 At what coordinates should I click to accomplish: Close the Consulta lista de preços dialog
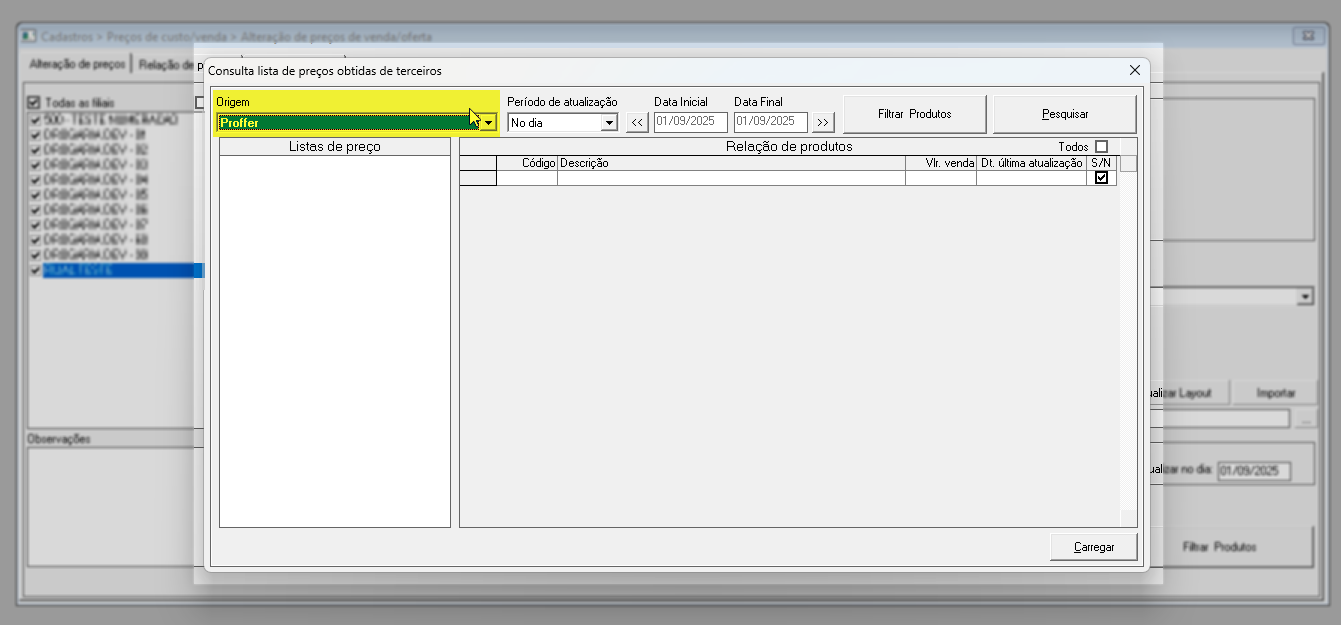click(x=1134, y=70)
